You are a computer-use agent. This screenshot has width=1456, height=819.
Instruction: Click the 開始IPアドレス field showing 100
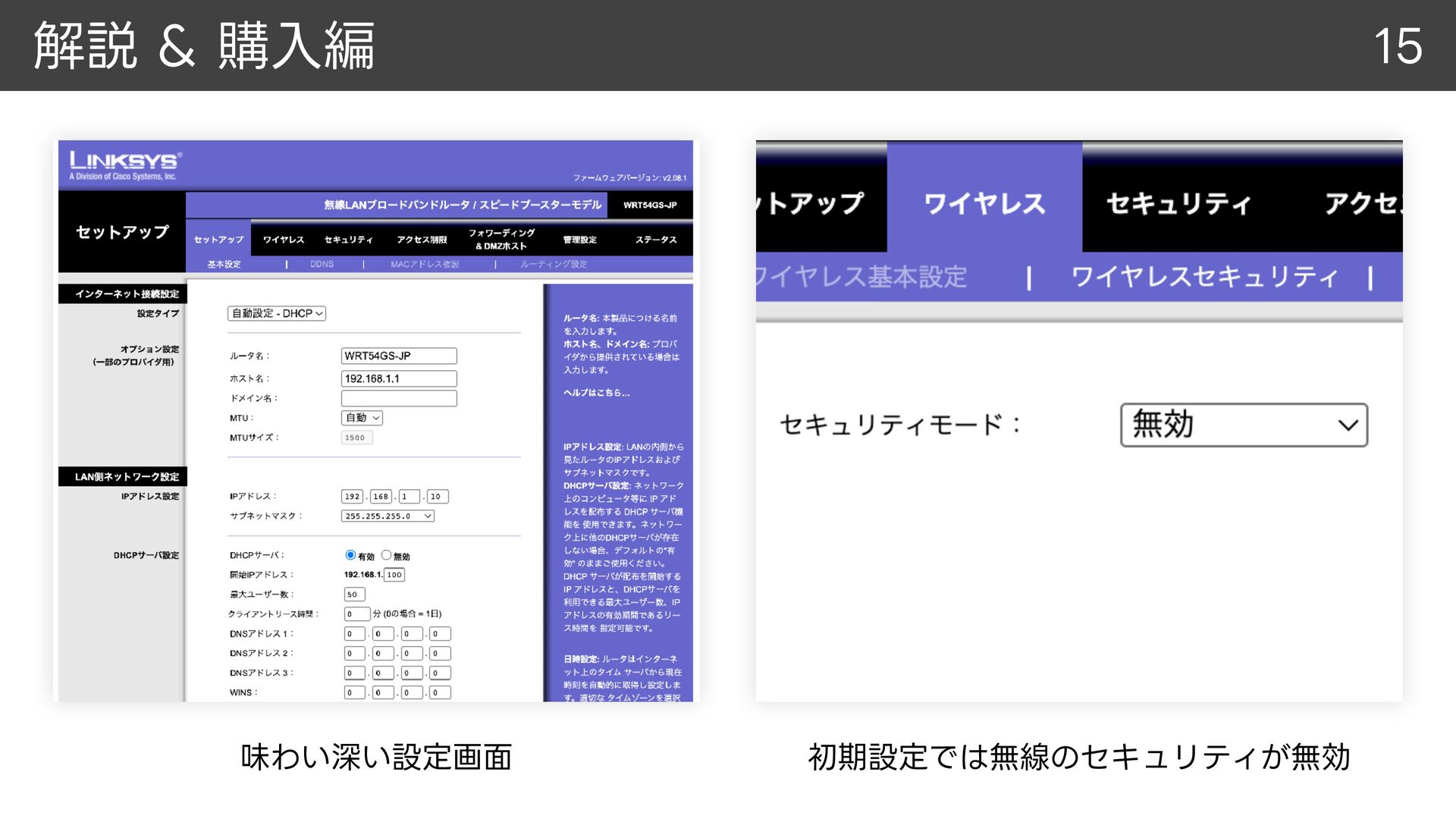[x=394, y=575]
